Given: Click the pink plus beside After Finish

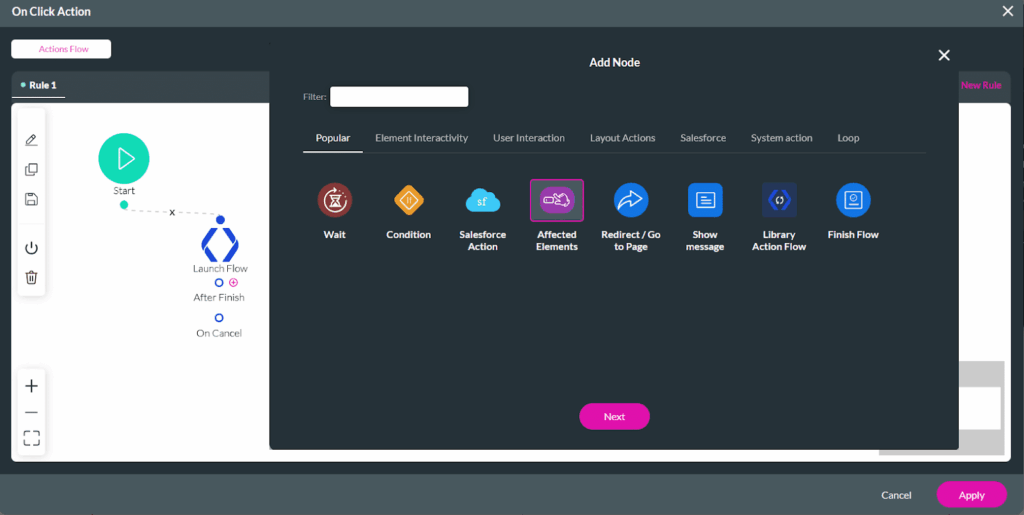Looking at the screenshot, I should pos(233,283).
